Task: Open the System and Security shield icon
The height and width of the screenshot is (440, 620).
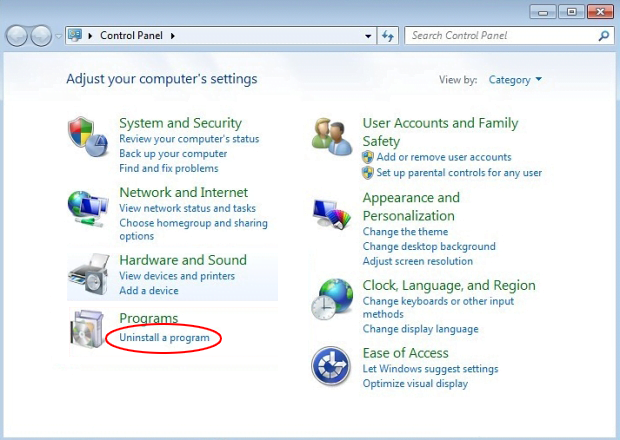Action: pyautogui.click(x=88, y=136)
